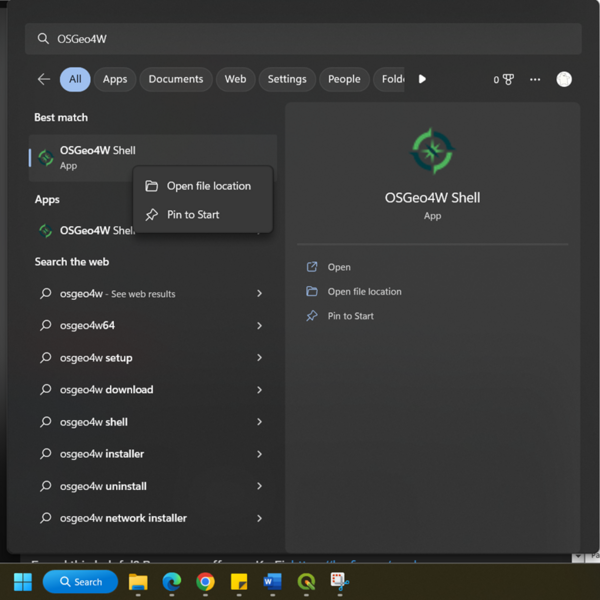Choose 'Open file location' in context menu

(x=208, y=186)
